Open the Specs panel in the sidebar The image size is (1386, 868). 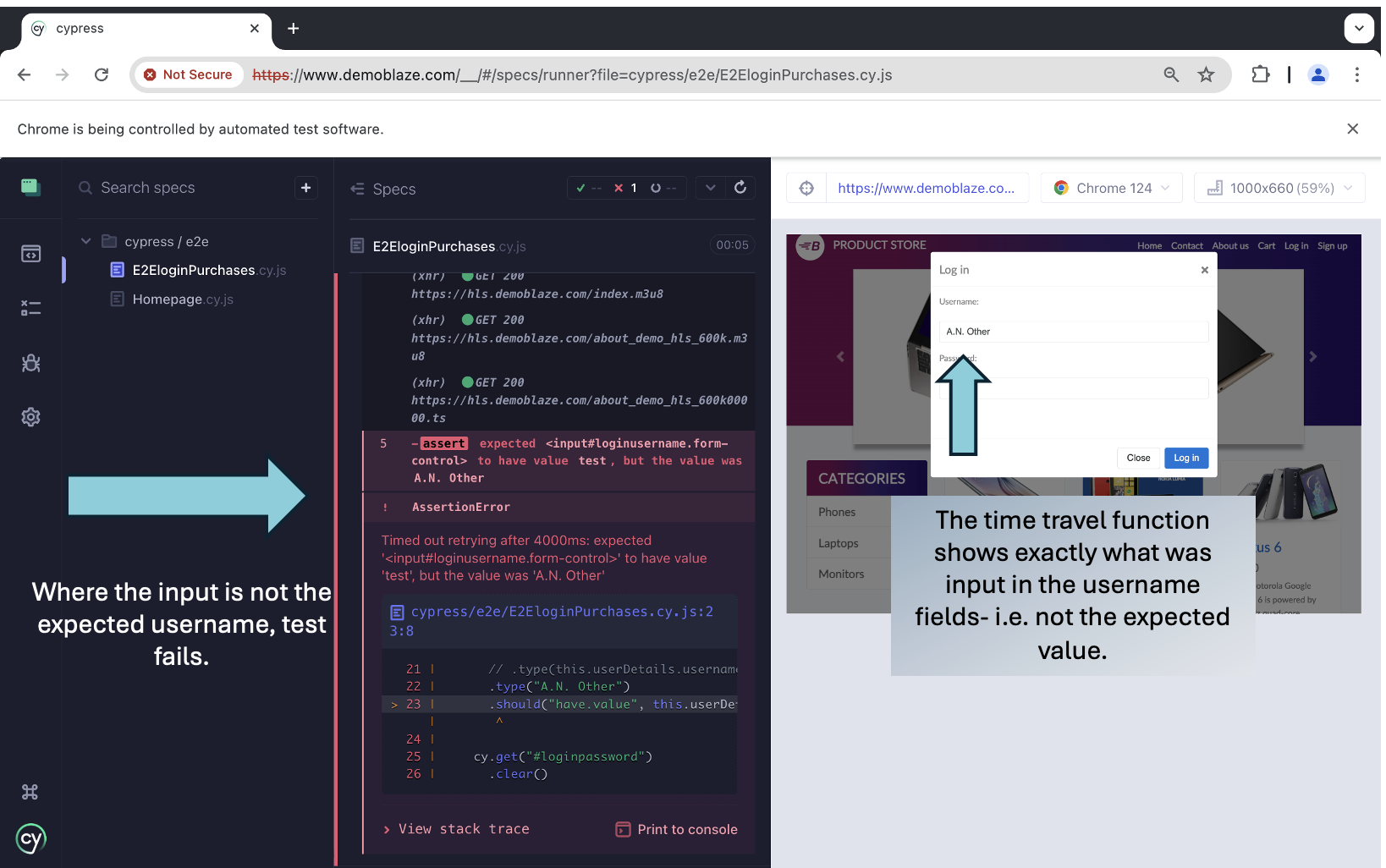pyautogui.click(x=30, y=253)
